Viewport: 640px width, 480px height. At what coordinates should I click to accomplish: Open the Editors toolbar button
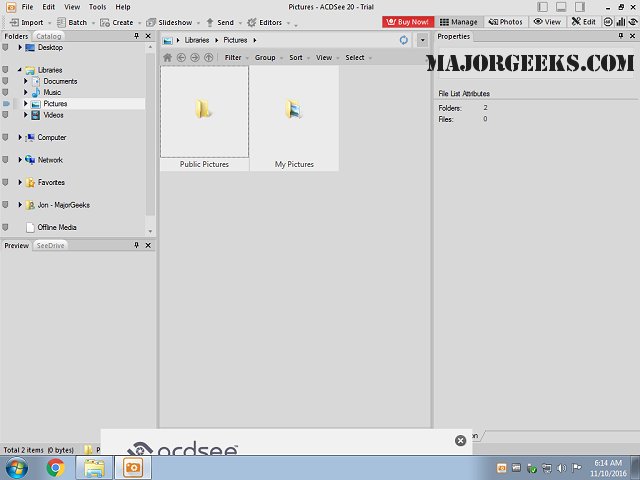[265, 22]
